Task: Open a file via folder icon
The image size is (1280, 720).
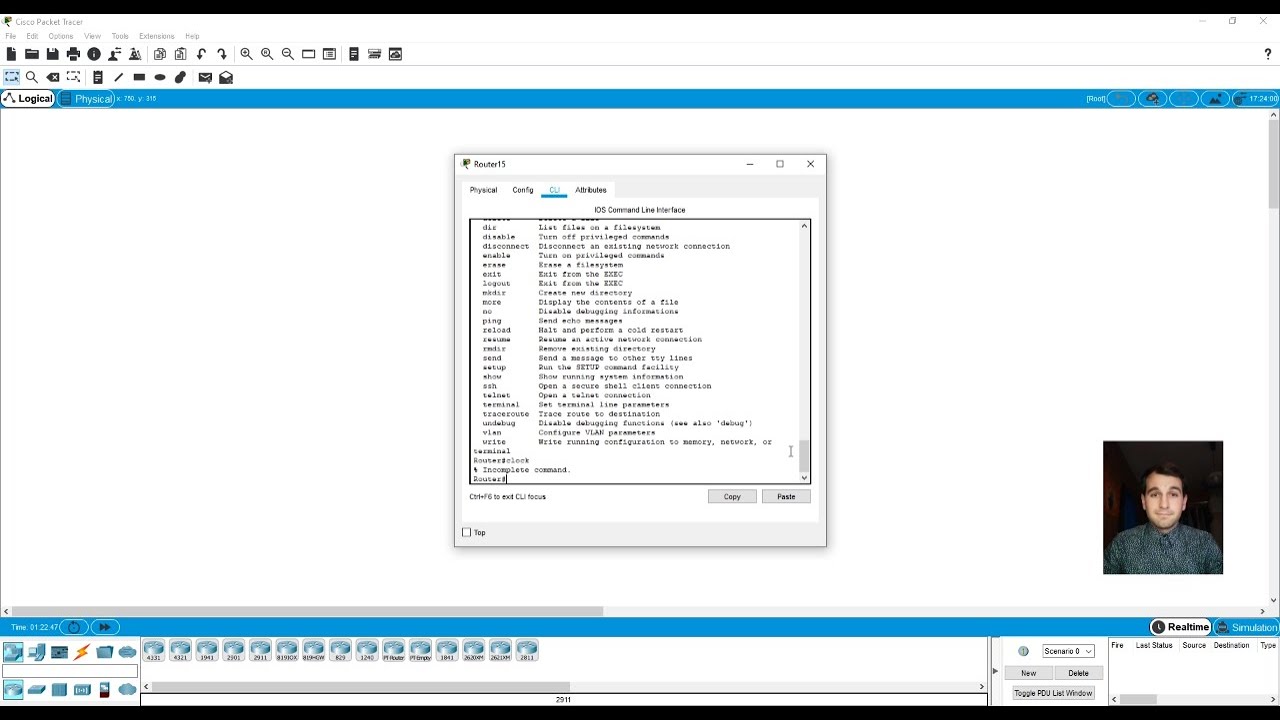Action: pos(32,54)
